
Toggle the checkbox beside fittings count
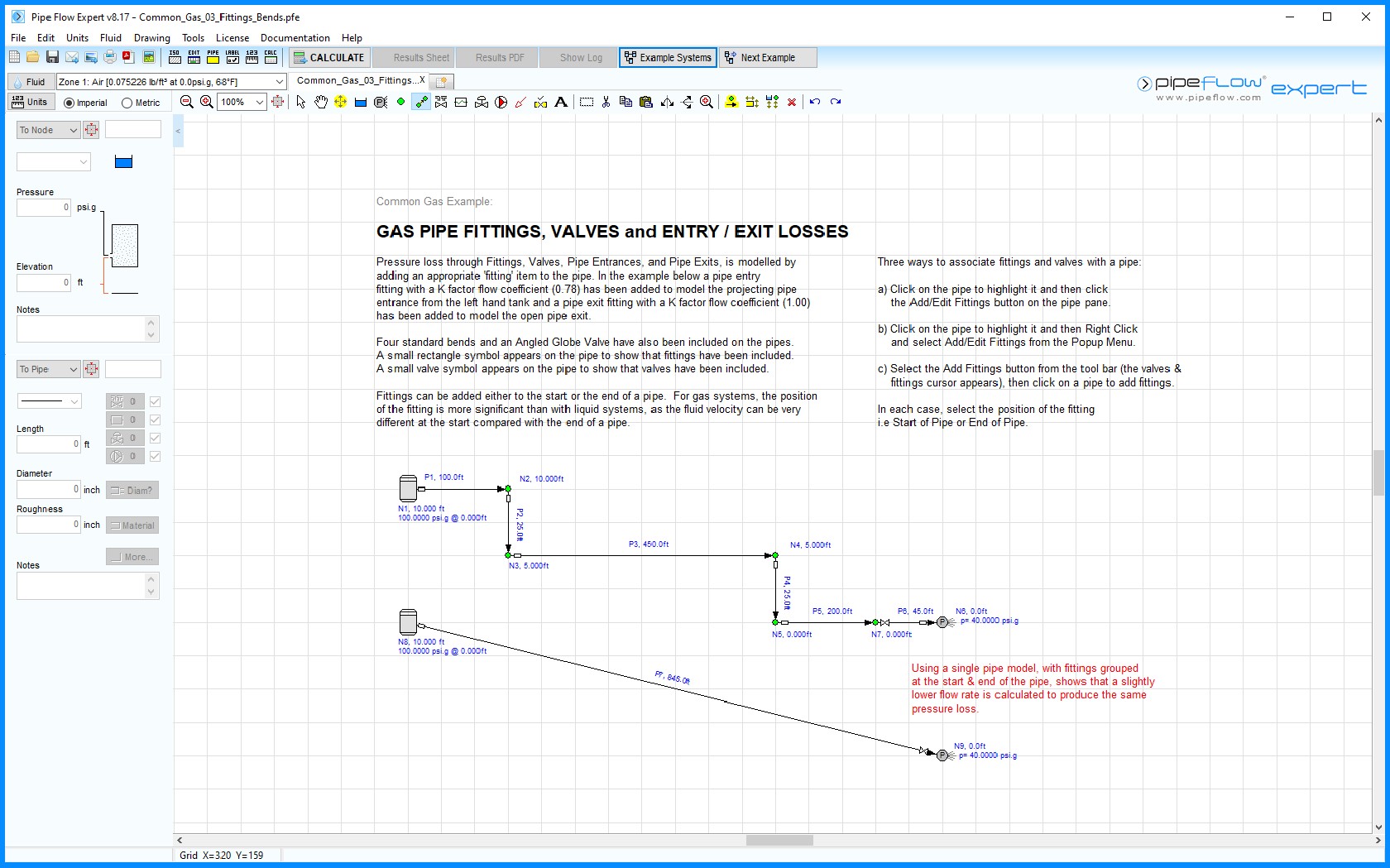(155, 401)
